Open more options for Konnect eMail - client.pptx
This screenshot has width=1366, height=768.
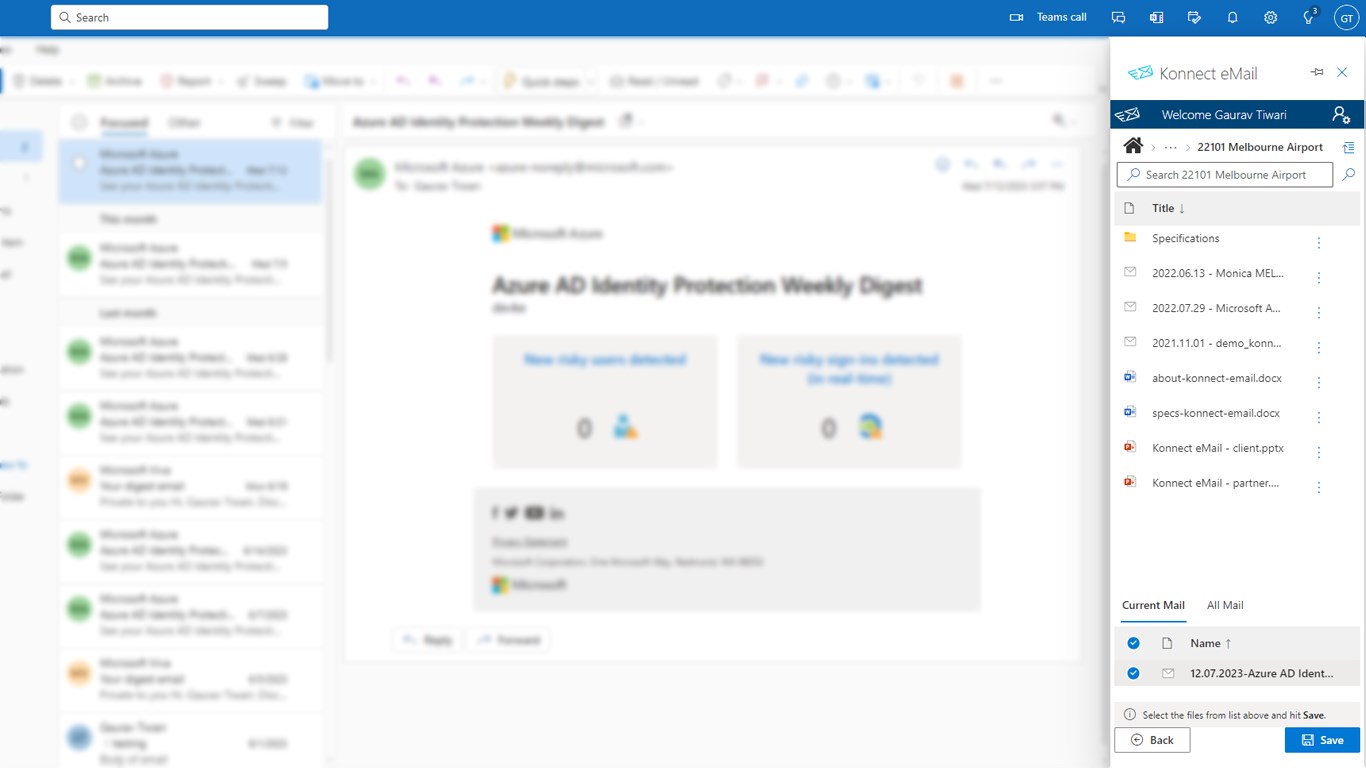tap(1319, 453)
